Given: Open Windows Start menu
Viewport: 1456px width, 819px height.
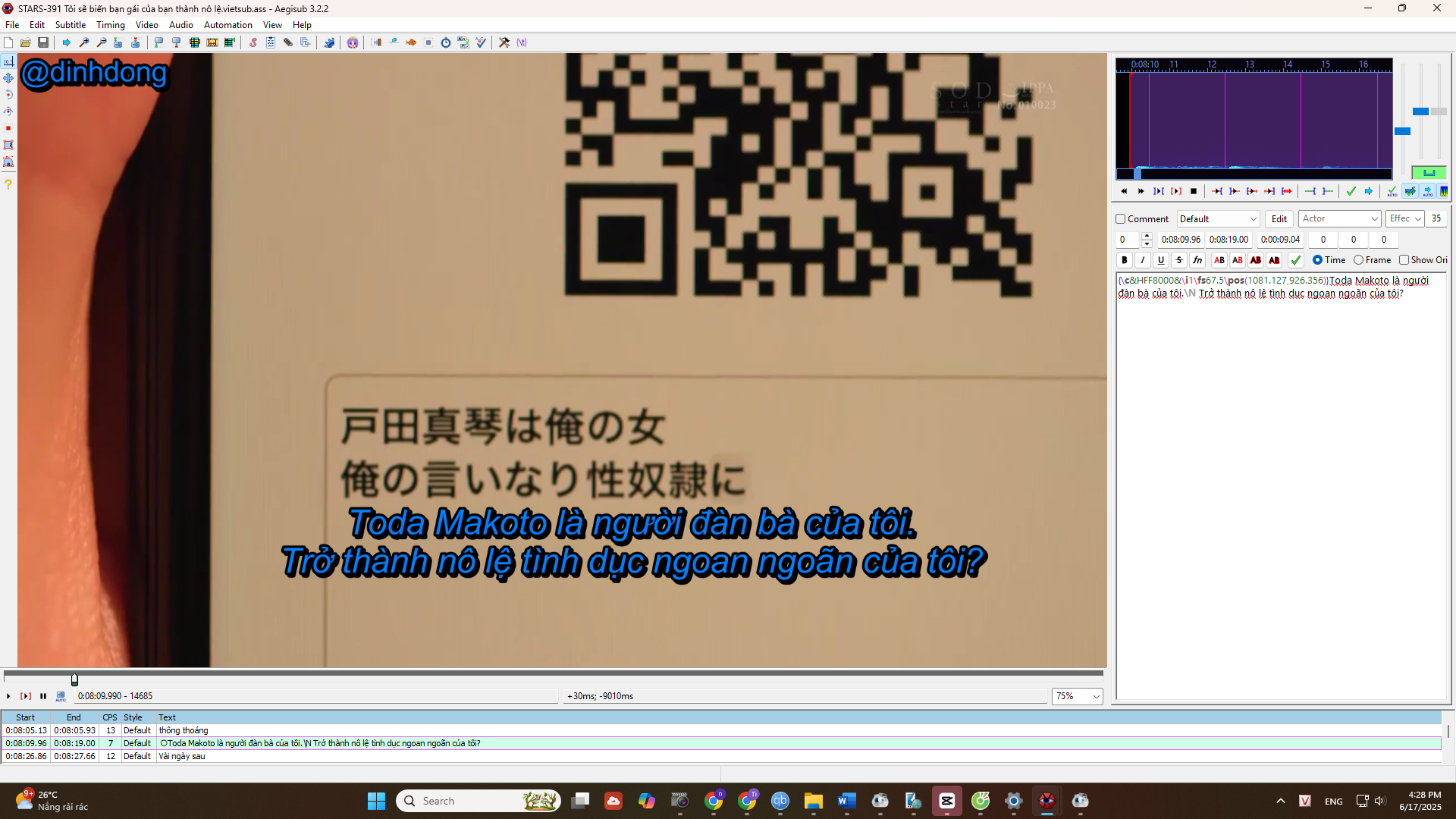Looking at the screenshot, I should coord(376,801).
